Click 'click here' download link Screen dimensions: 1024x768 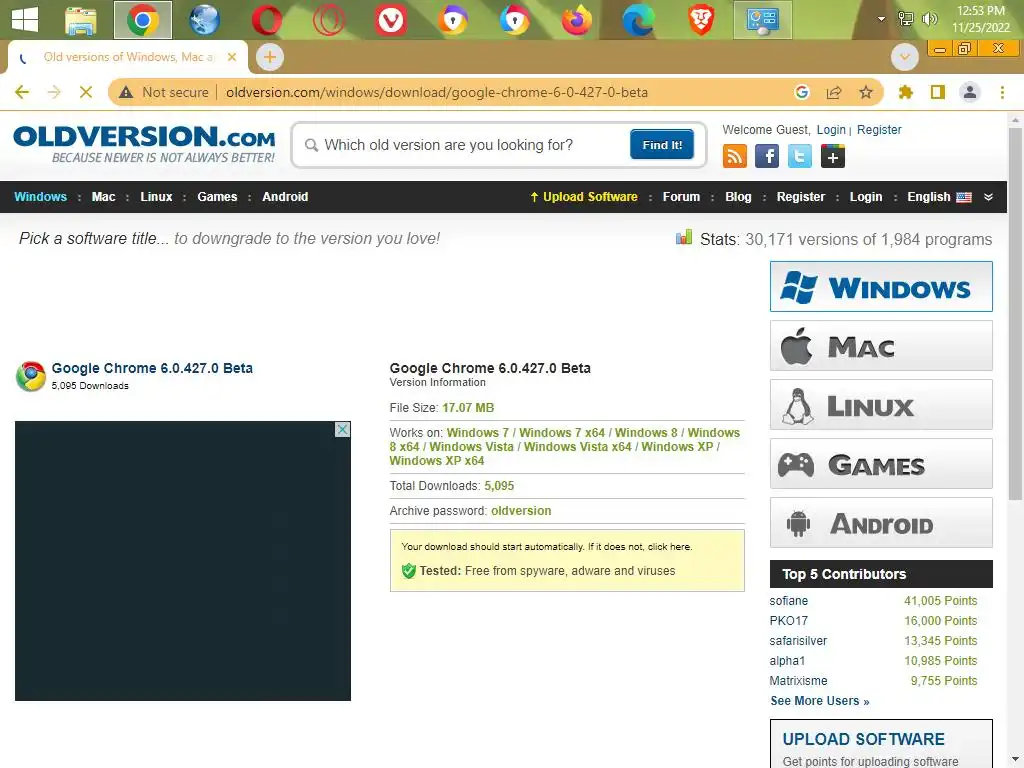point(669,547)
